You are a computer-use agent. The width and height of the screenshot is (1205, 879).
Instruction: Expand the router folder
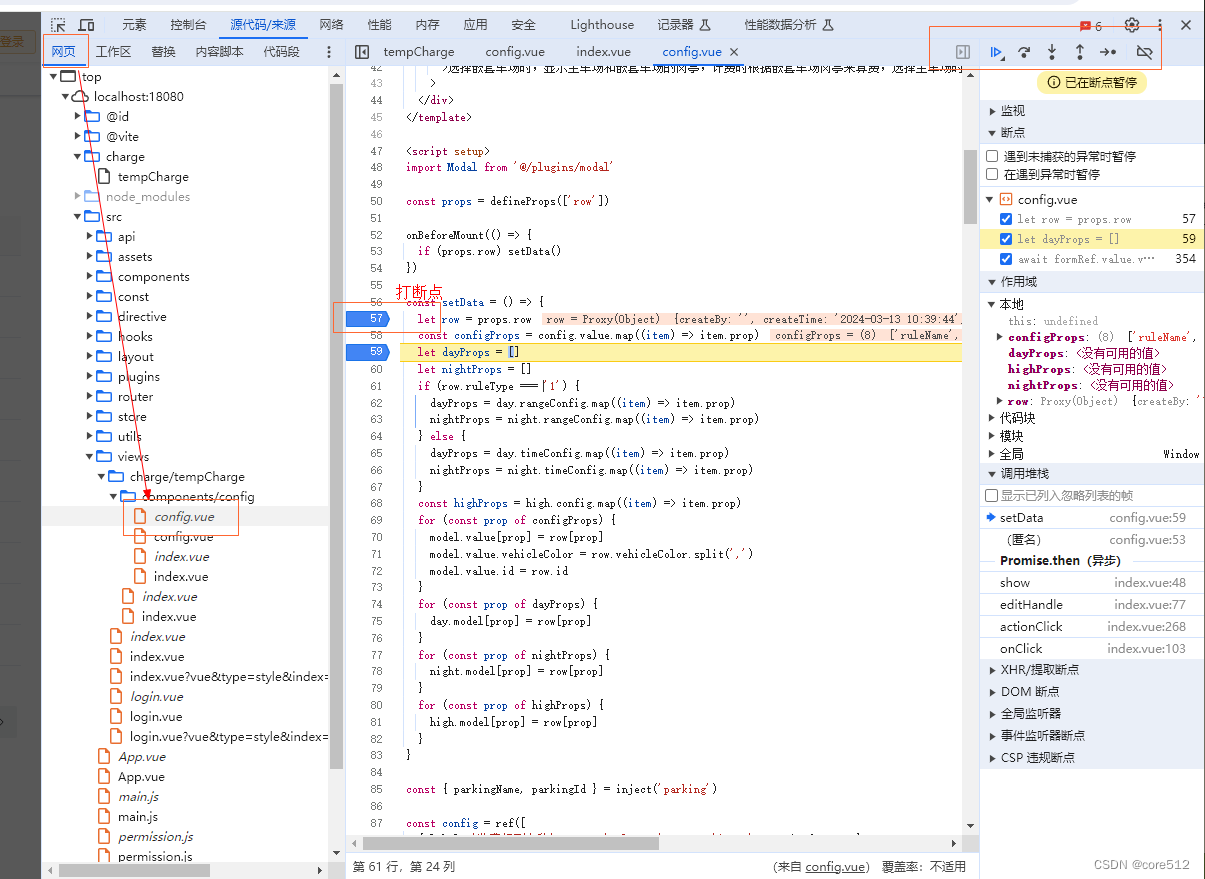click(90, 397)
